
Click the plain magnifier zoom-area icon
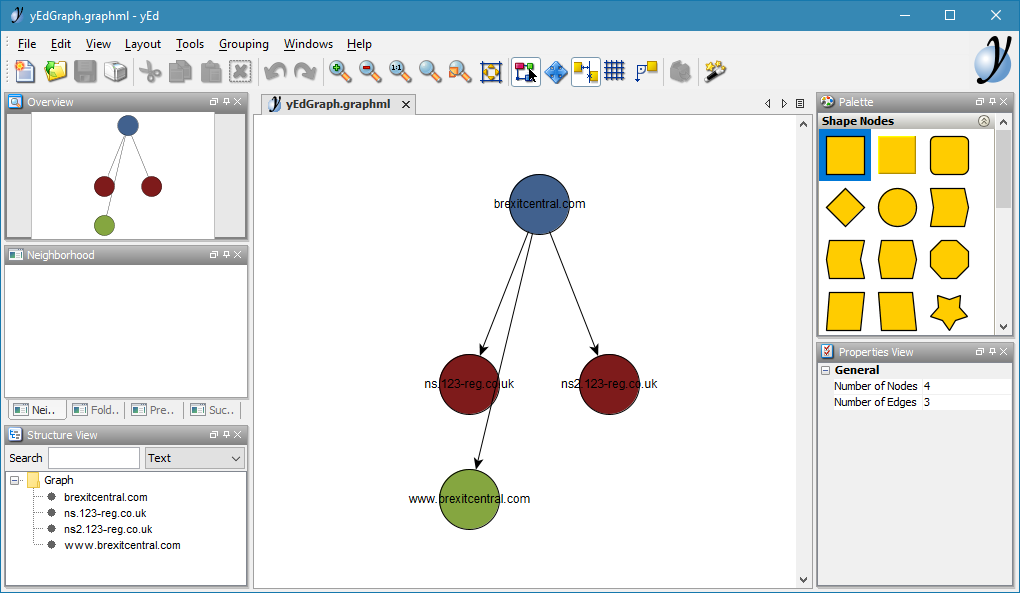click(x=430, y=71)
